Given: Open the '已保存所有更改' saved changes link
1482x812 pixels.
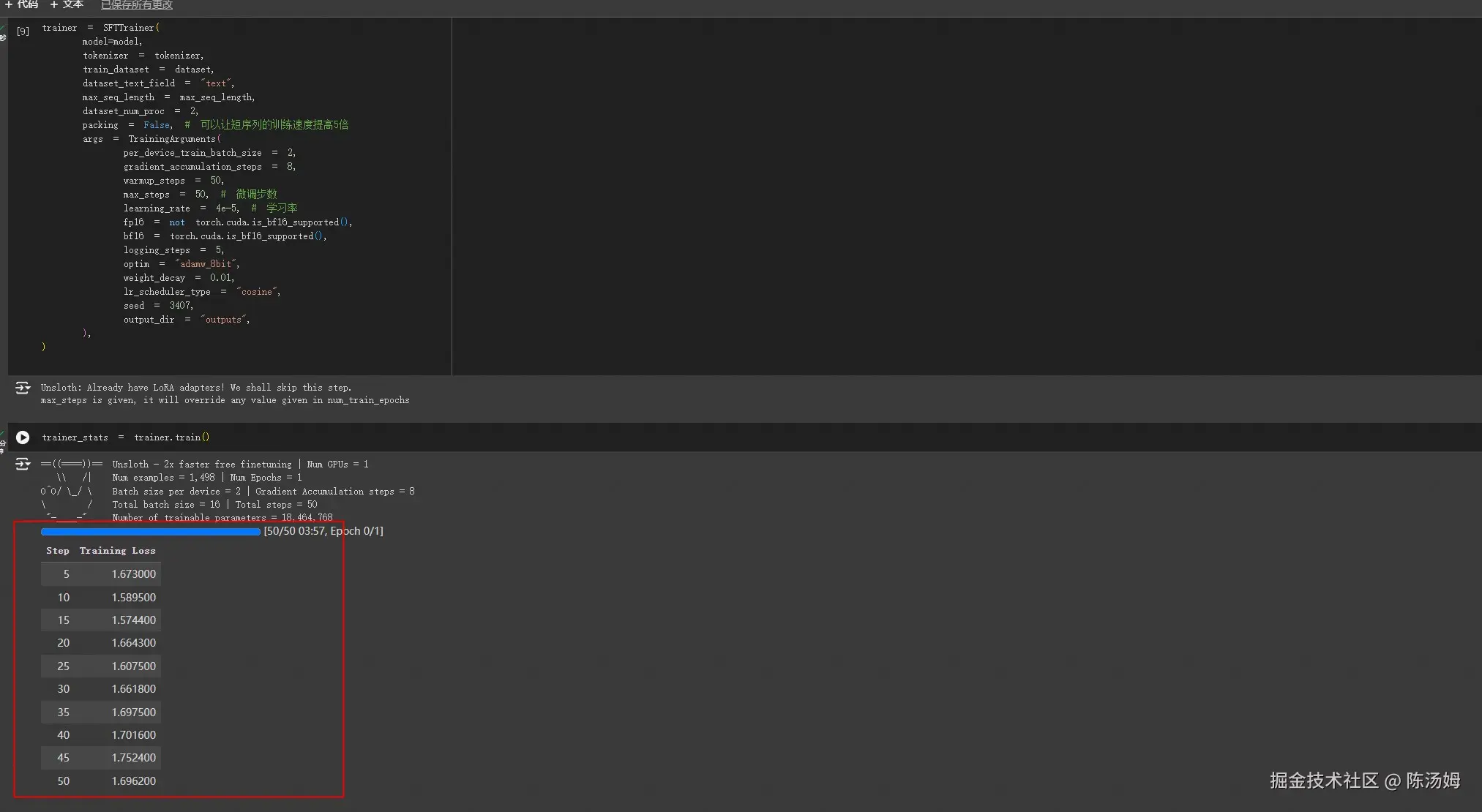Looking at the screenshot, I should point(137,5).
